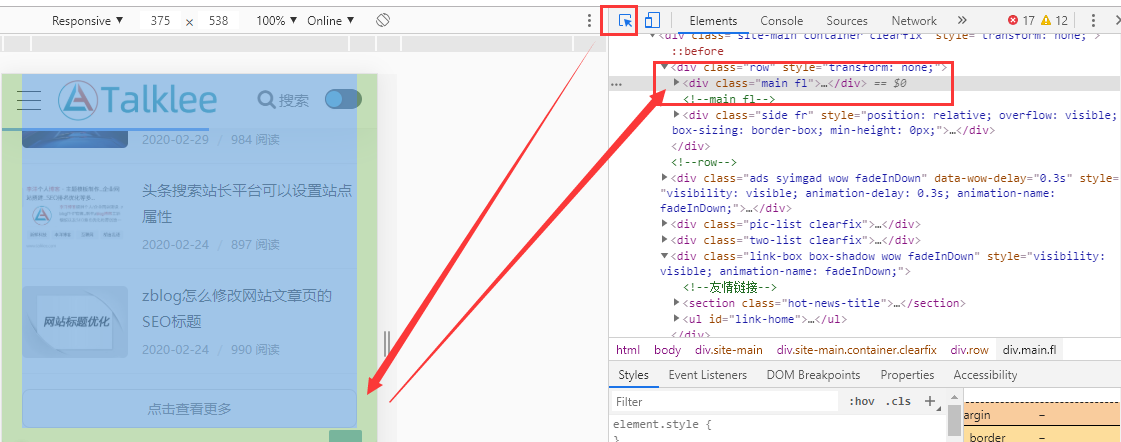Toggle the :hov element state panel
This screenshot has height=442, width=1121.
tap(860, 402)
